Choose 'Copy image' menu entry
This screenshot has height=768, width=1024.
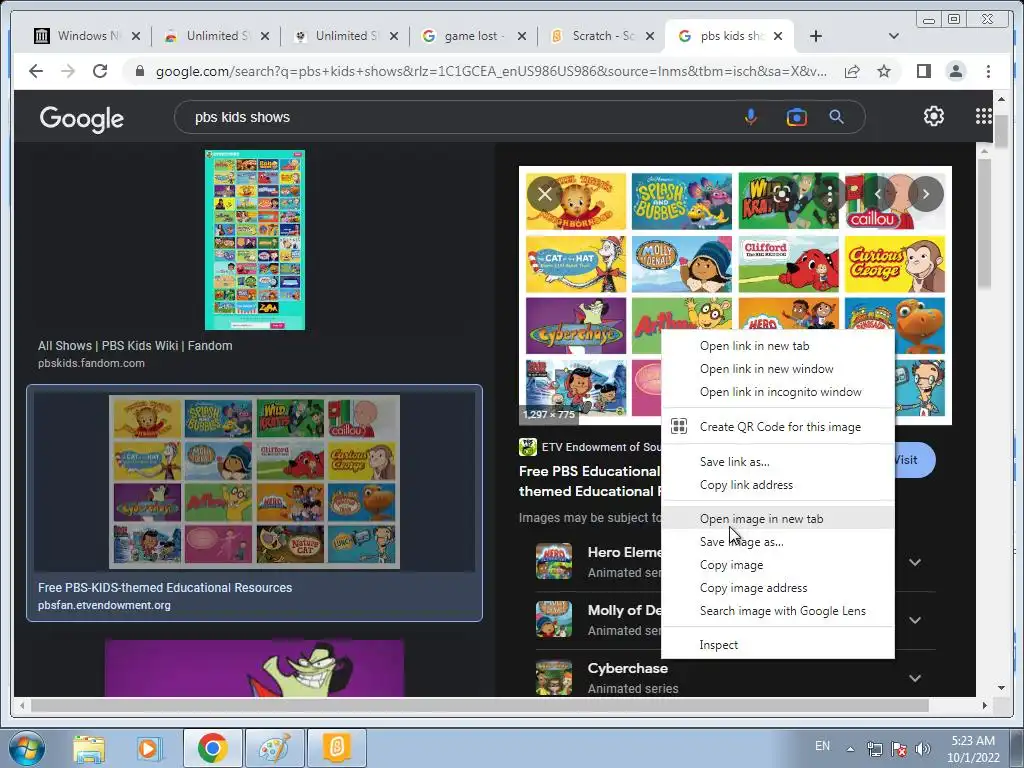[777, 565]
